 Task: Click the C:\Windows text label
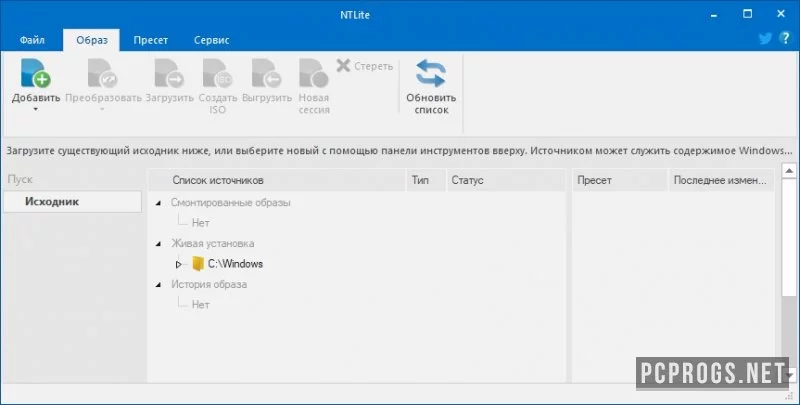point(235,264)
